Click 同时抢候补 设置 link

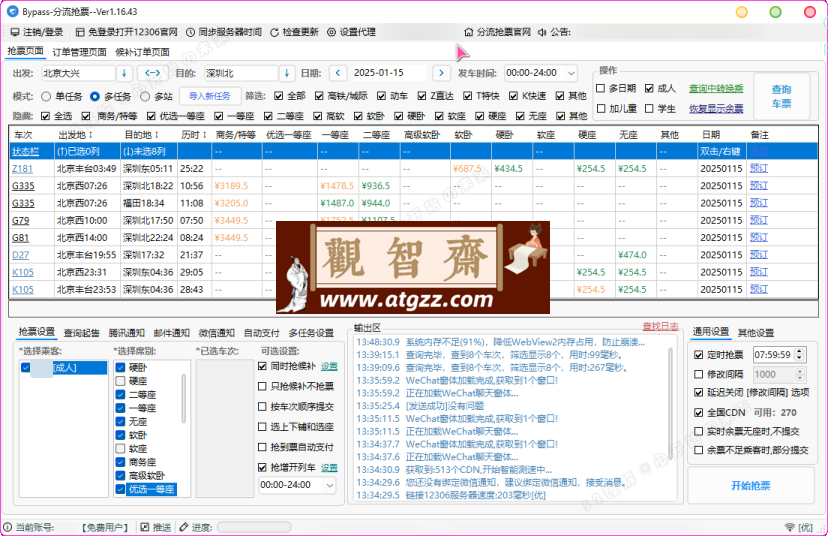pyautogui.click(x=330, y=366)
